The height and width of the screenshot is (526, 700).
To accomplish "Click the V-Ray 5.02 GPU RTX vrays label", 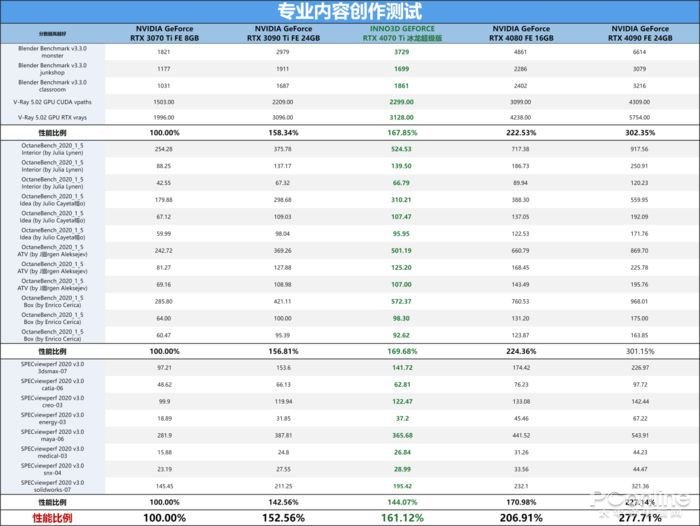I will (52, 117).
